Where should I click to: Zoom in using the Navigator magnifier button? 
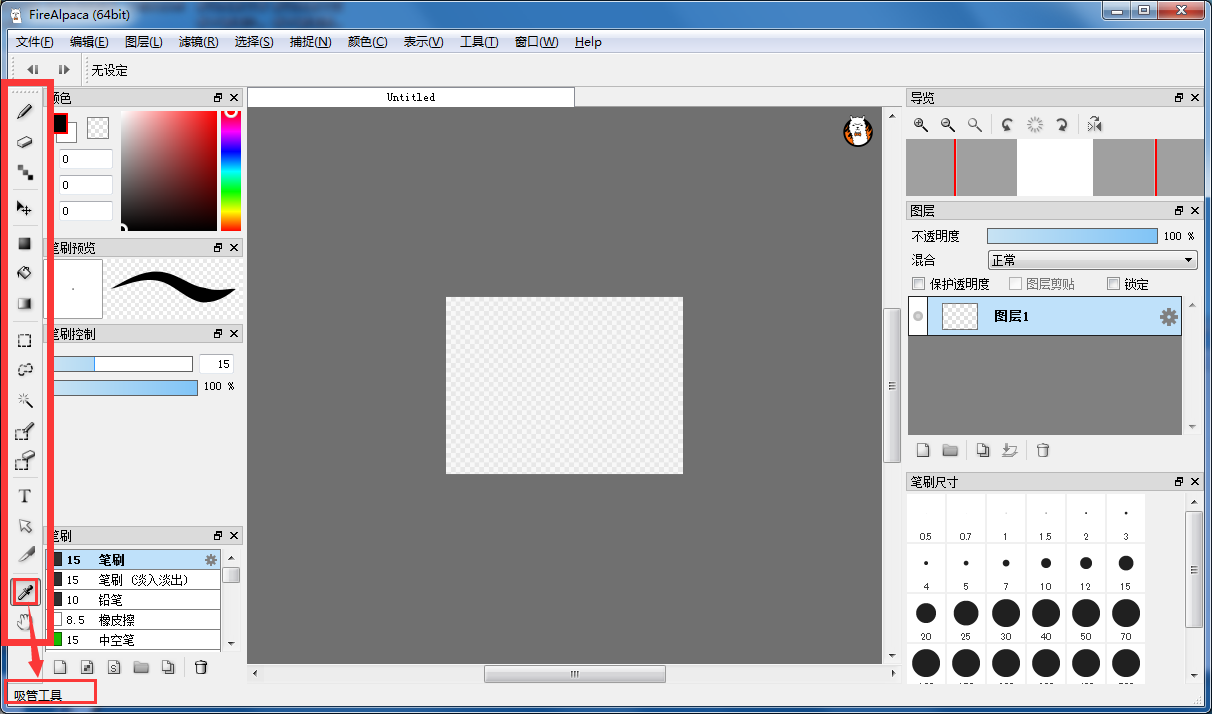(920, 124)
